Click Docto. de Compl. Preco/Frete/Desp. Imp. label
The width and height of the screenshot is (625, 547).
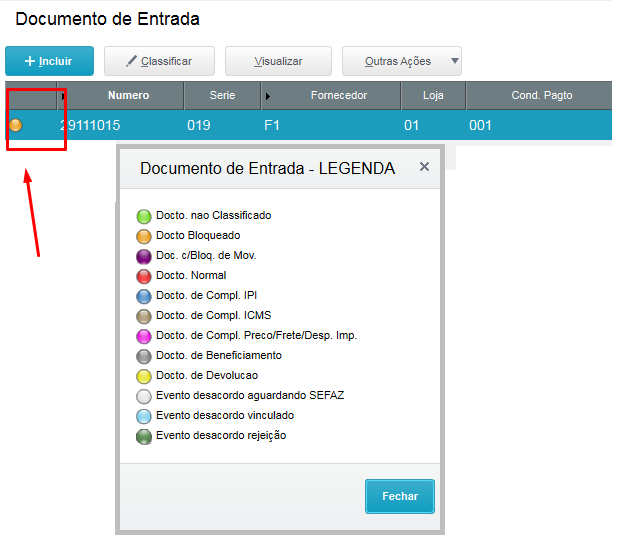(x=256, y=335)
